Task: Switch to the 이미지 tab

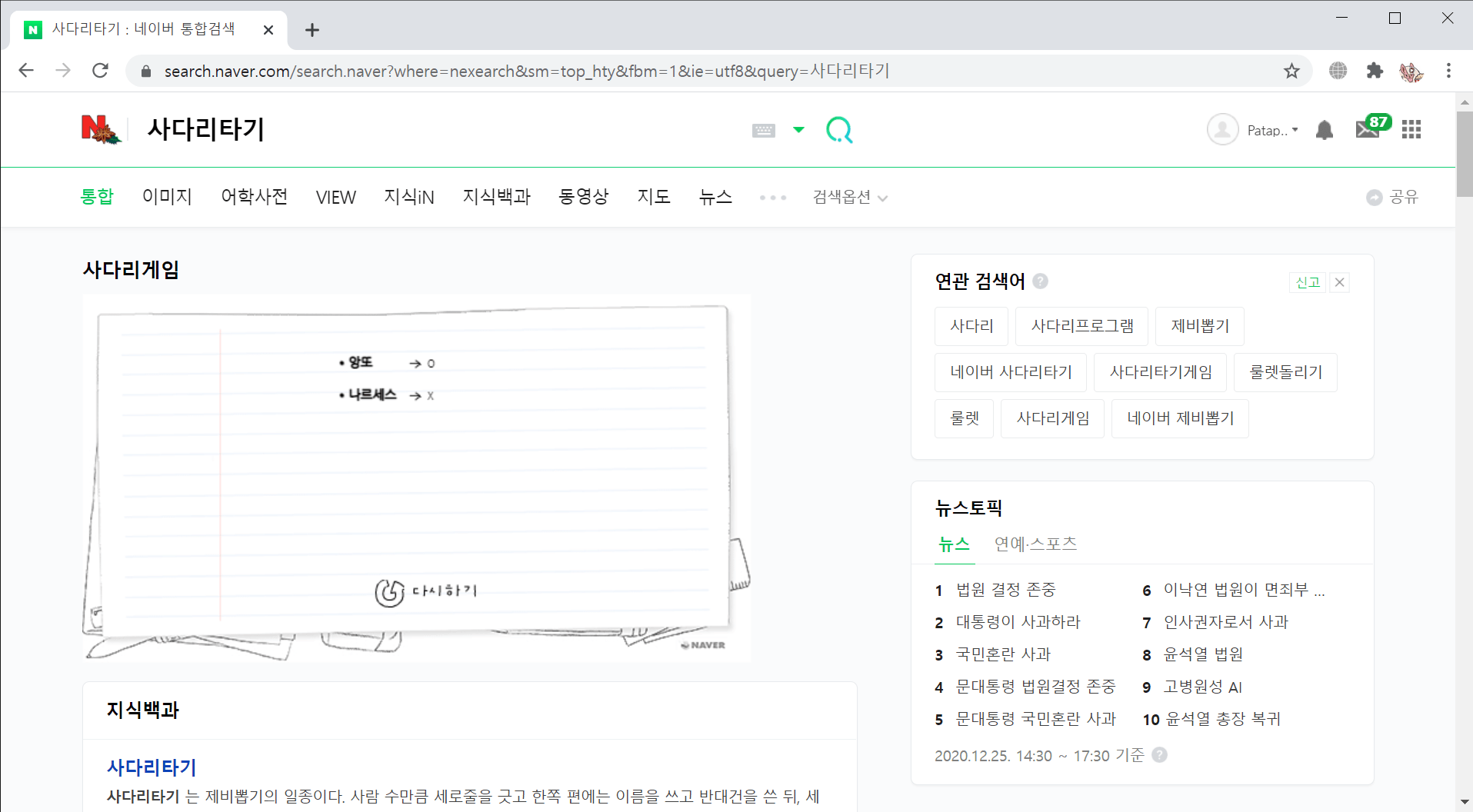Action: [167, 197]
